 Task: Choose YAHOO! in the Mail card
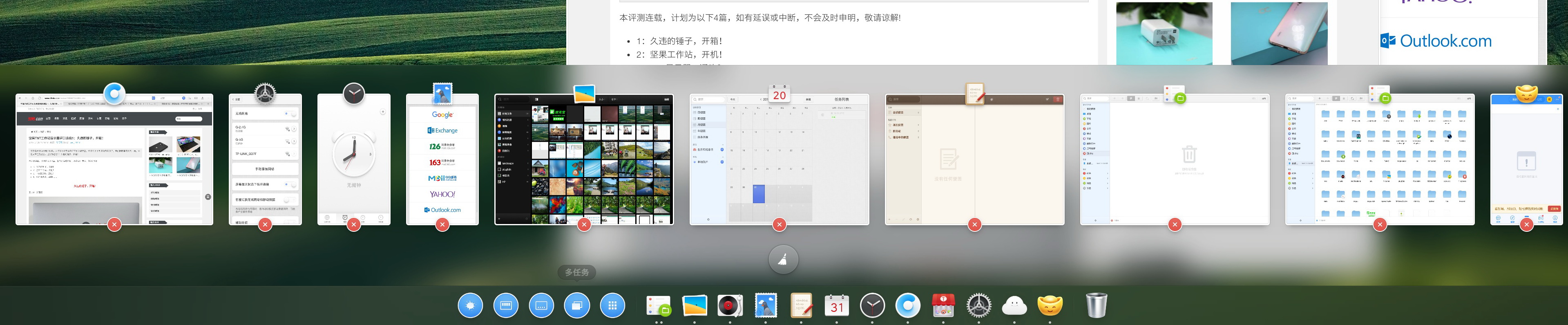[442, 194]
